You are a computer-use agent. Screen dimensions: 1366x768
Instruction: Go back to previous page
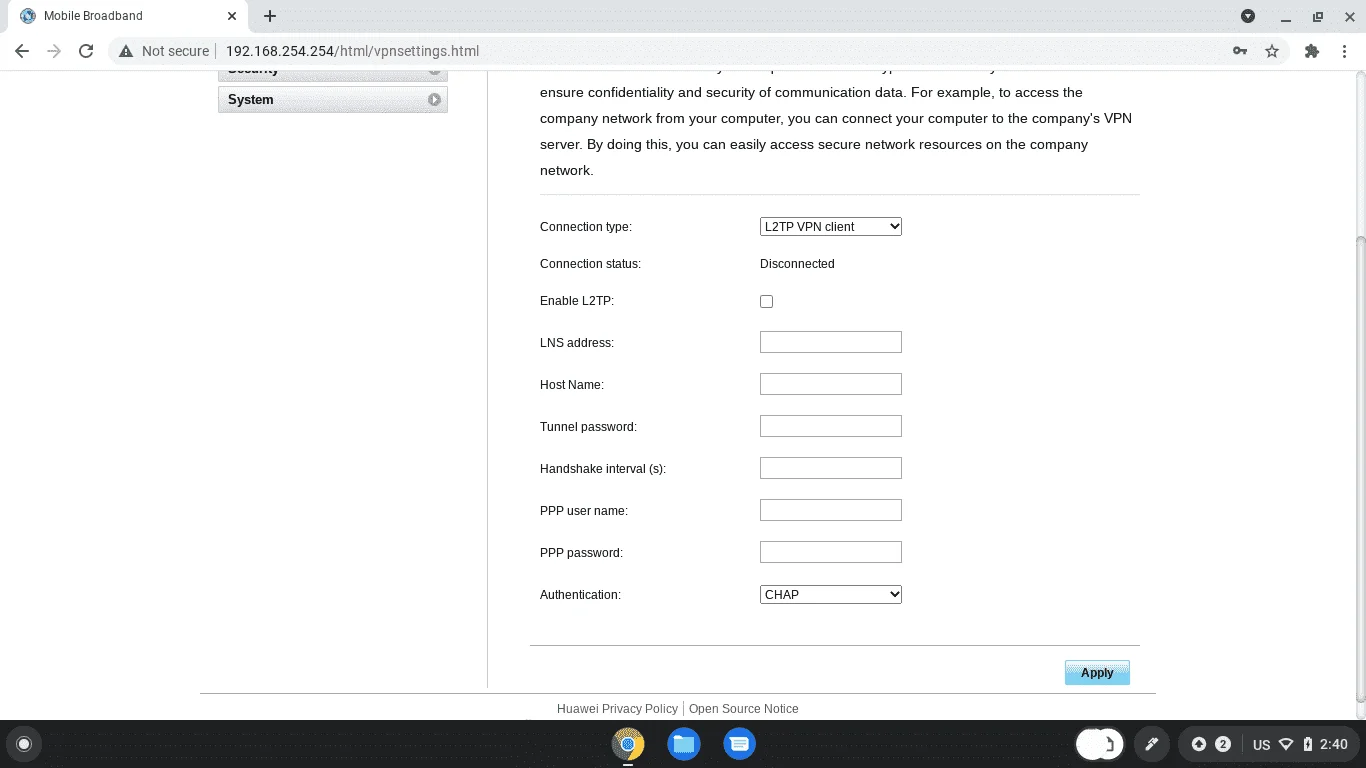[22, 51]
